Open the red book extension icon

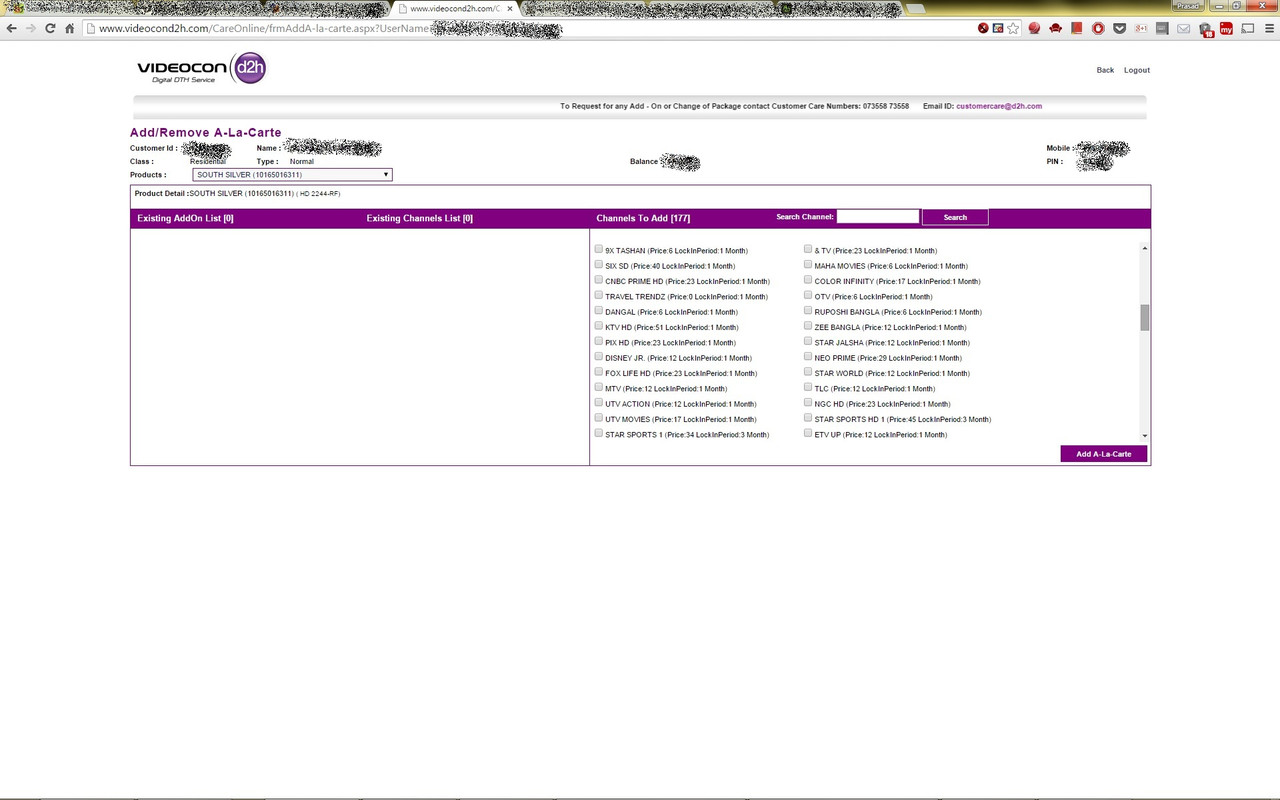[1076, 28]
